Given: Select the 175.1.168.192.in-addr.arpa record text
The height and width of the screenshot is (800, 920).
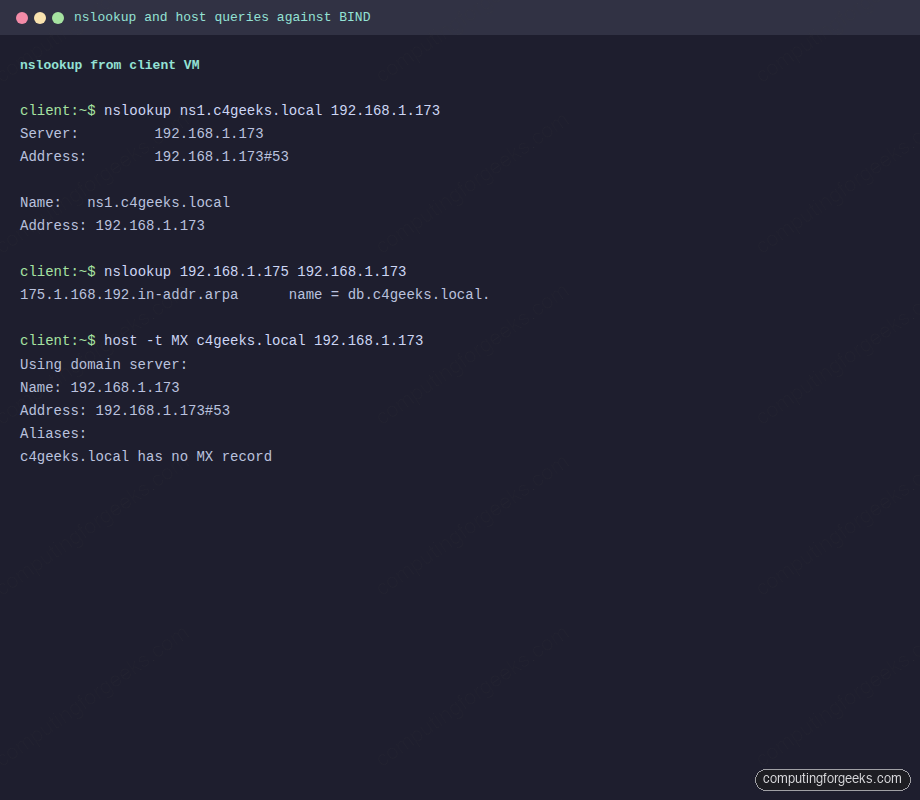Looking at the screenshot, I should click(128, 294).
